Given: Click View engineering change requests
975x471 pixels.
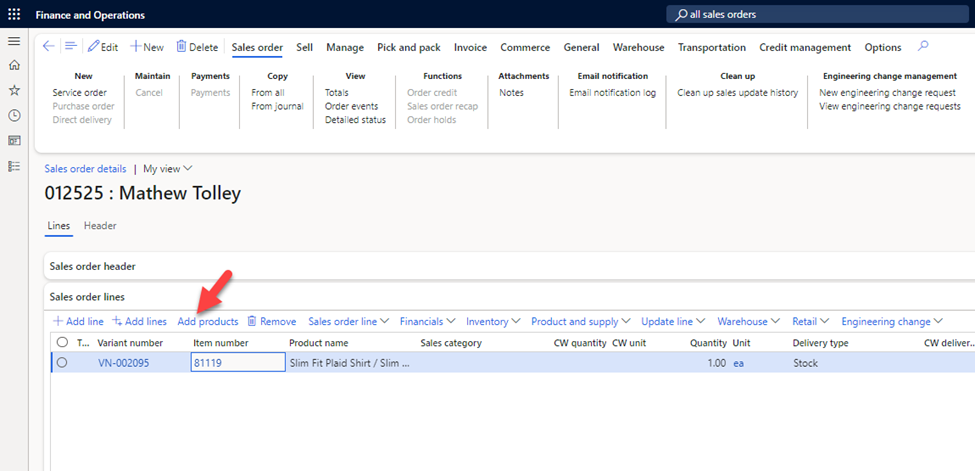Looking at the screenshot, I should pos(890,106).
